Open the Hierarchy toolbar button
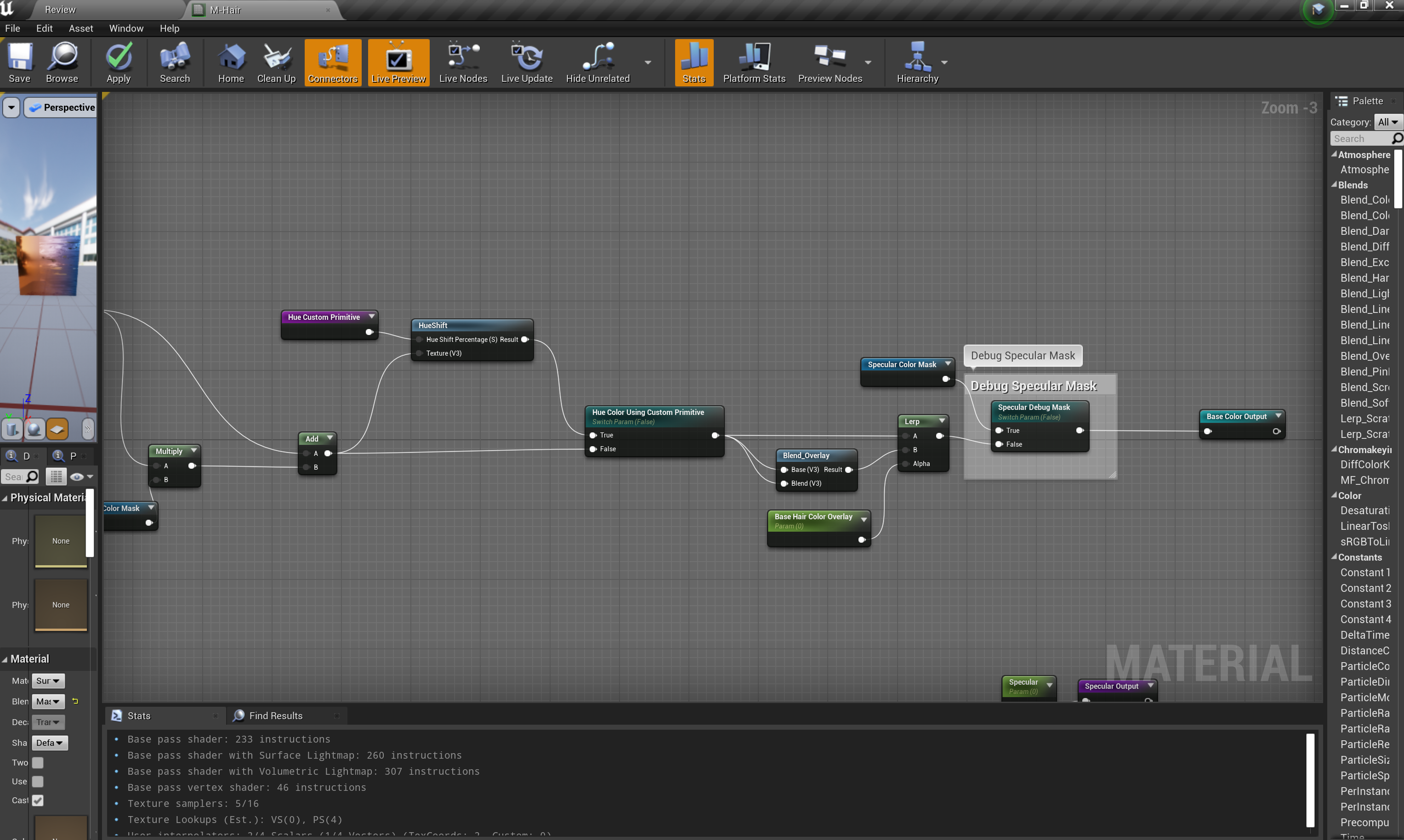 click(x=917, y=63)
